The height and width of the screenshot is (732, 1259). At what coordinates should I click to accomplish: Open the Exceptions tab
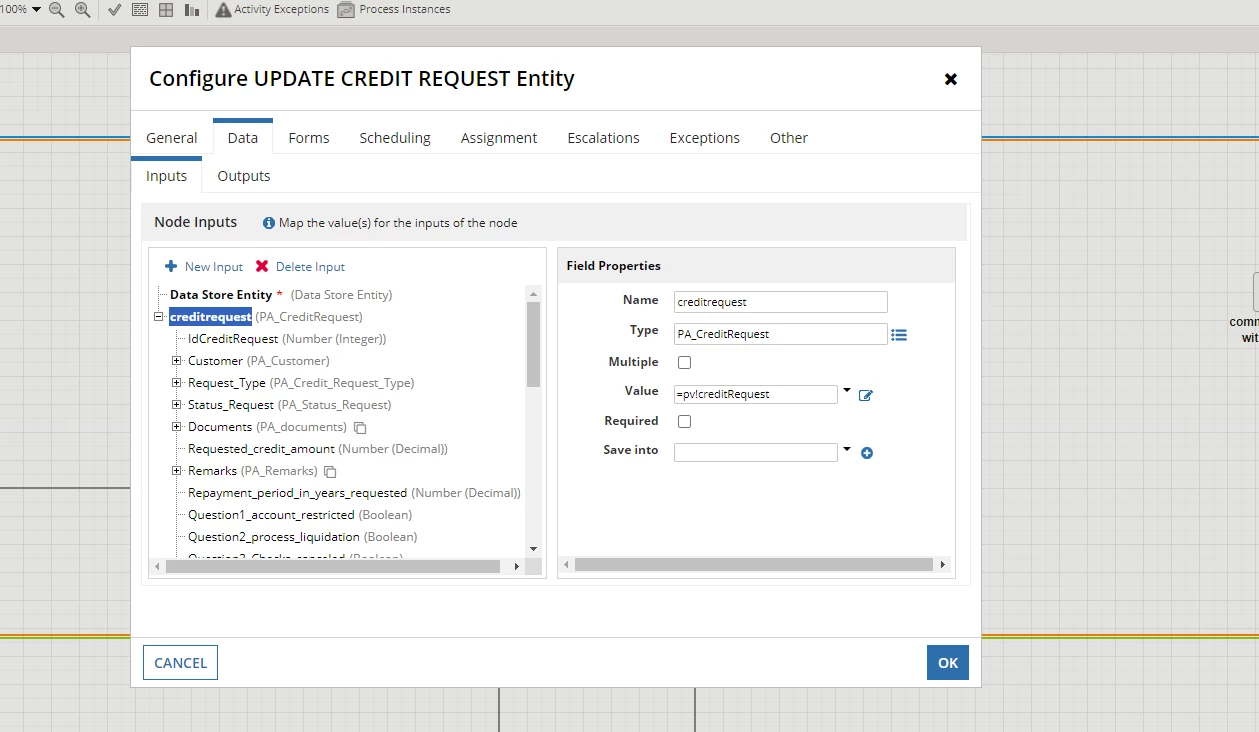pyautogui.click(x=705, y=138)
